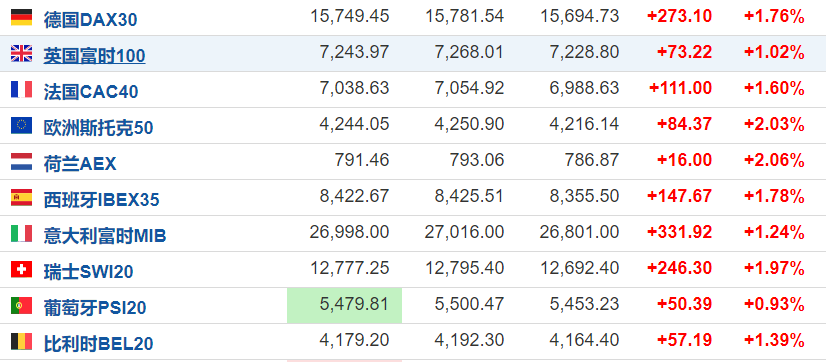Click the Belgium flag icon
This screenshot has height=362, width=826.
coord(22,341)
